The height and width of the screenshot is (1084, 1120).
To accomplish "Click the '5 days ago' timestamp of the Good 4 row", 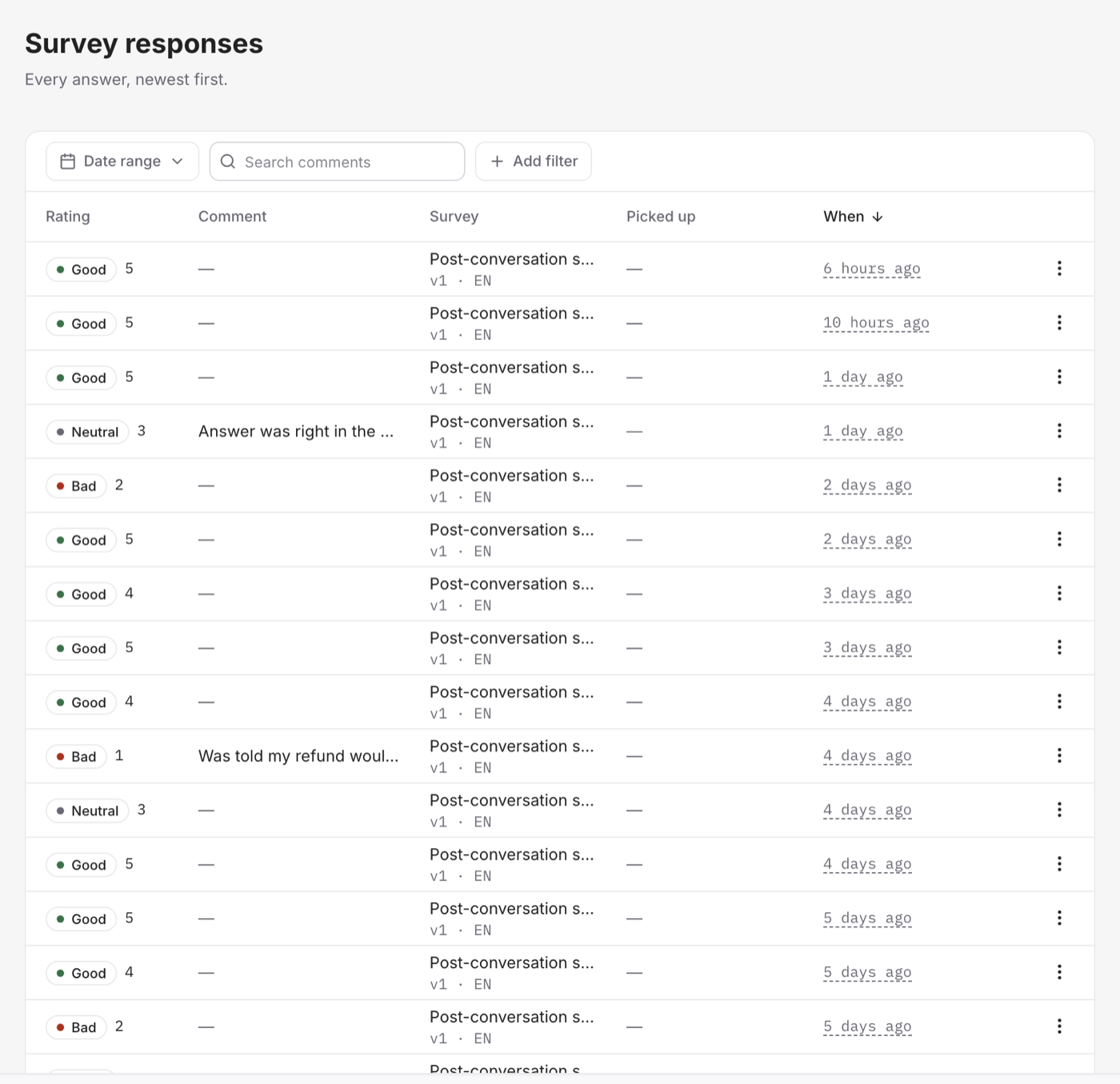I will [x=867, y=973].
